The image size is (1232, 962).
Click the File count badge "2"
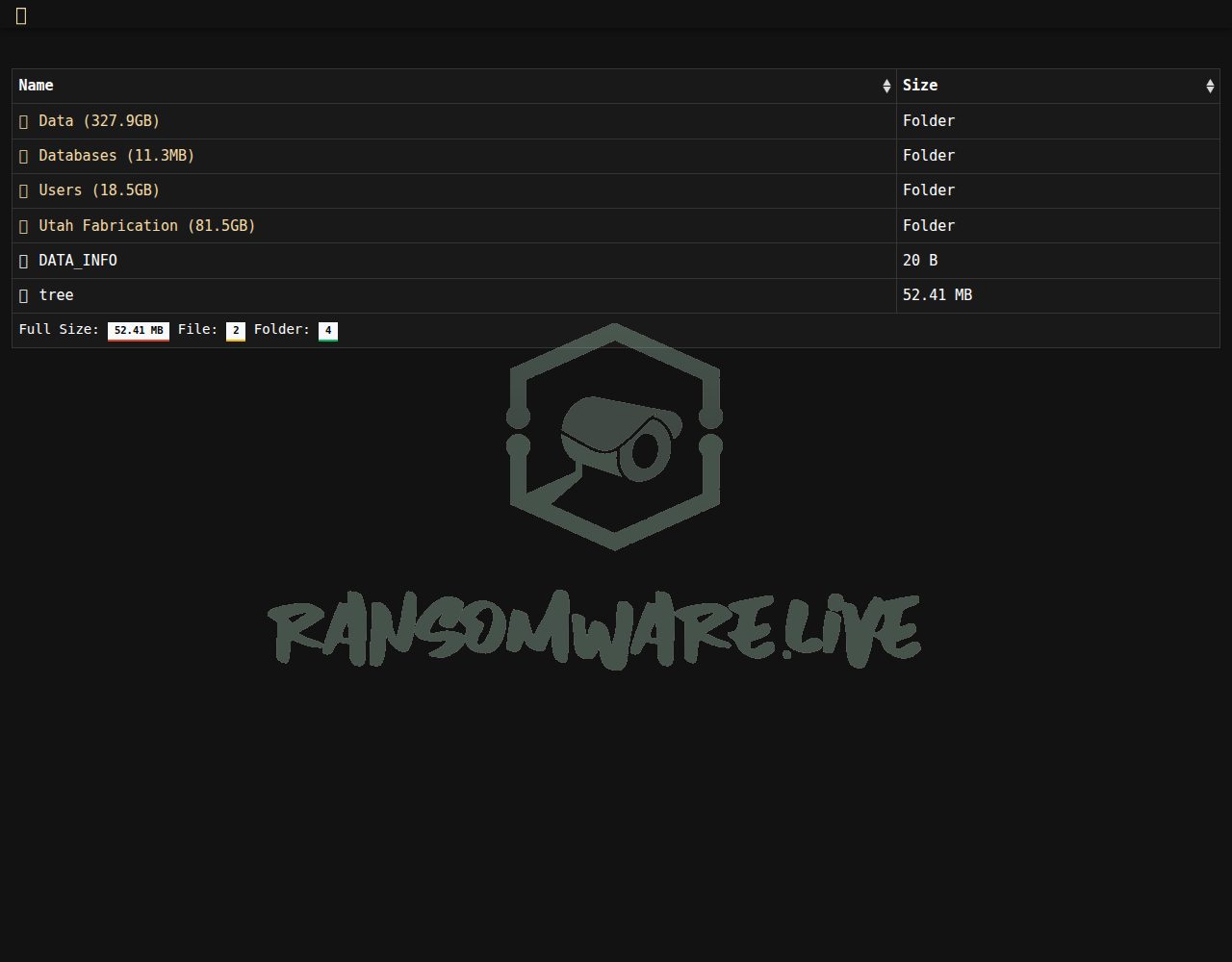[236, 331]
